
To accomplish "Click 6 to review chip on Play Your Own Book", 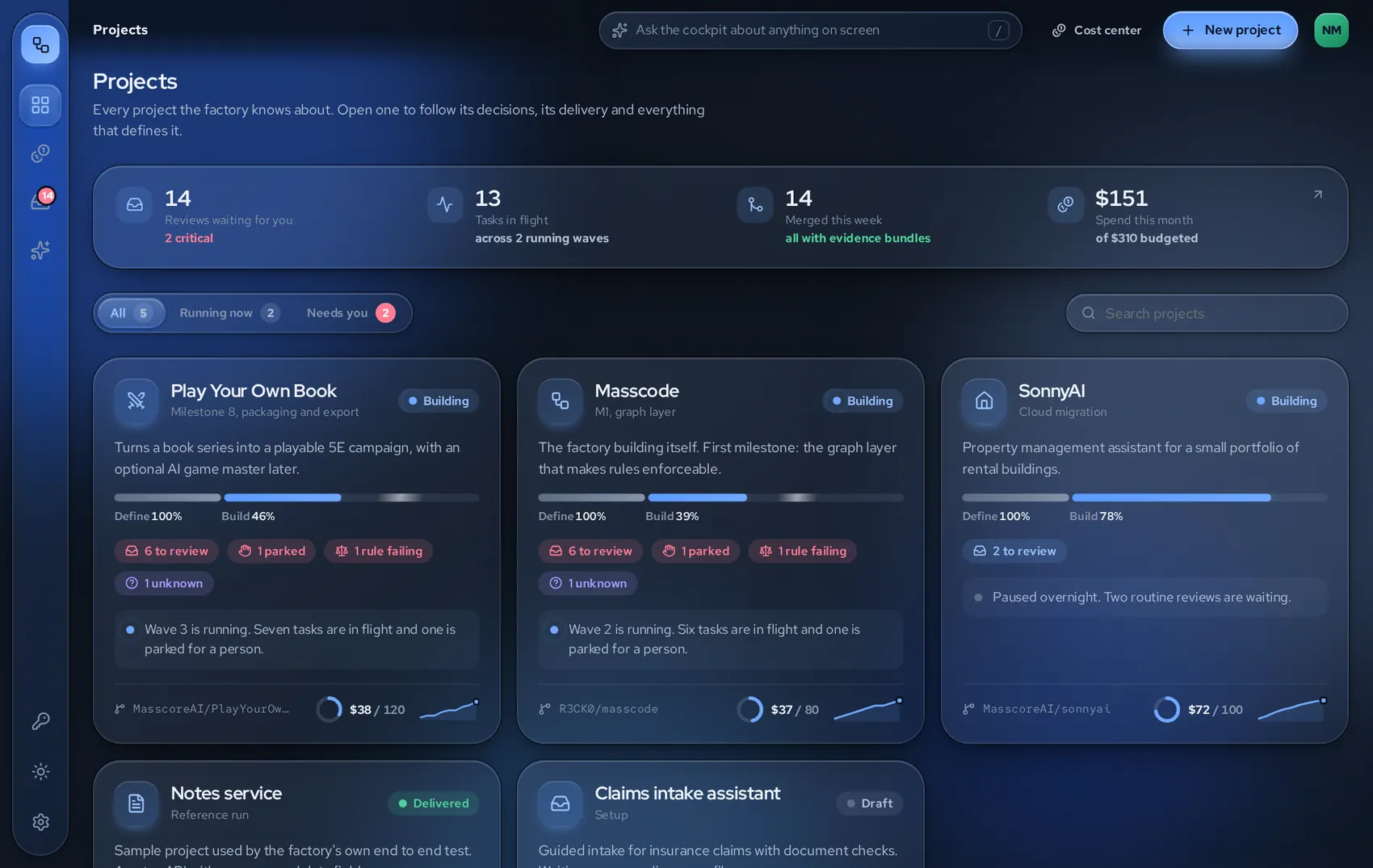I will coord(166,551).
